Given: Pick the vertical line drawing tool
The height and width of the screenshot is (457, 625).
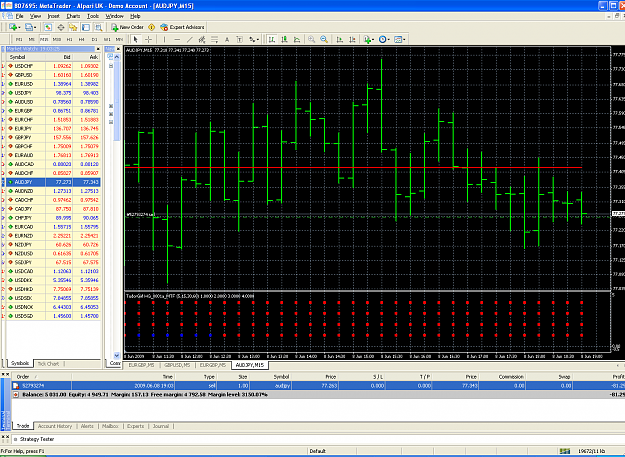Looking at the screenshot, I should coord(164,39).
